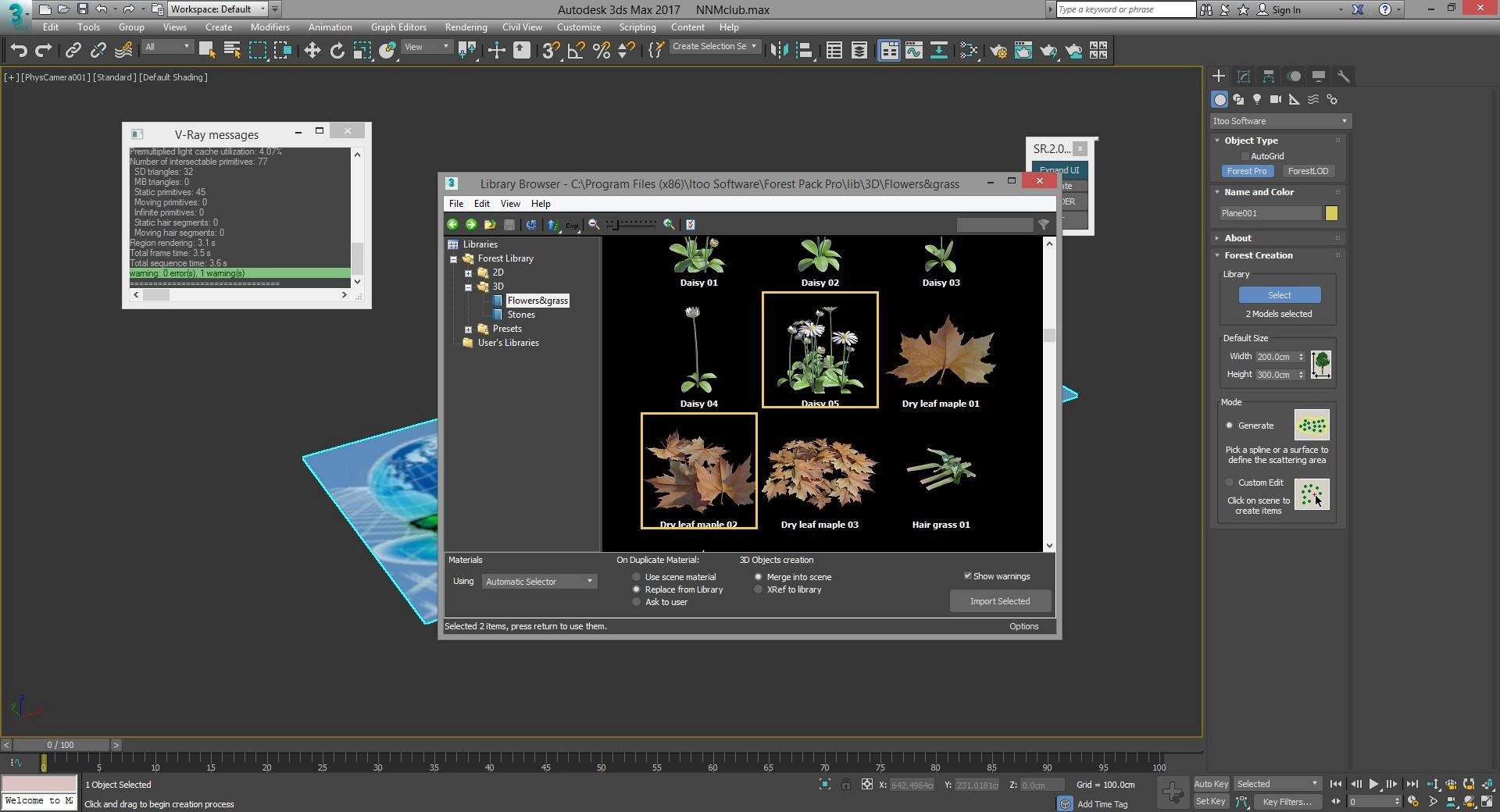Expand the About rollout

point(1237,238)
